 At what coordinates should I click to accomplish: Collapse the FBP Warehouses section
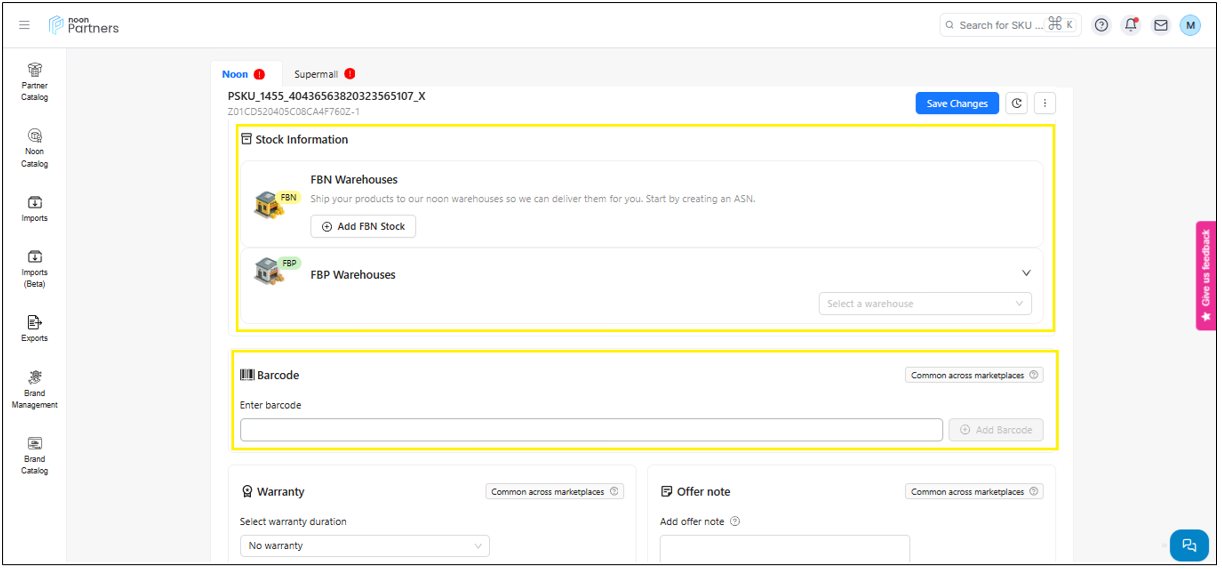point(1026,273)
